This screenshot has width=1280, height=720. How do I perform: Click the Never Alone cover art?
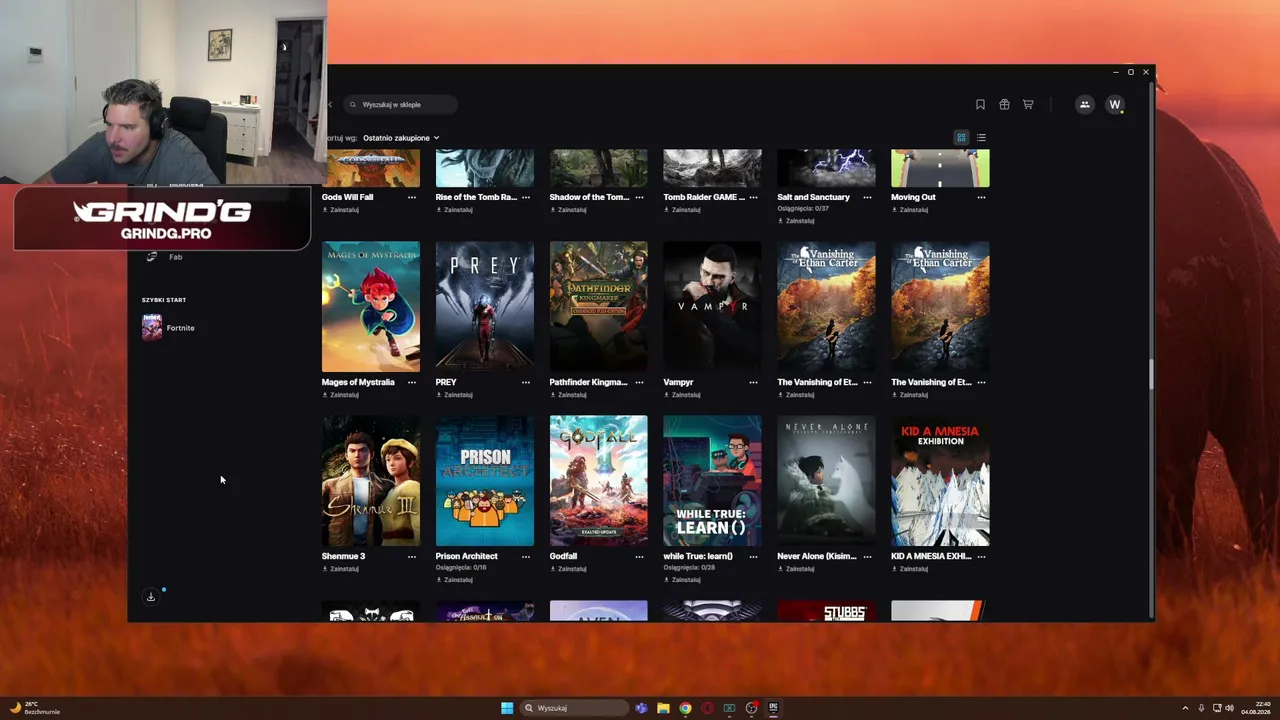pyautogui.click(x=827, y=481)
